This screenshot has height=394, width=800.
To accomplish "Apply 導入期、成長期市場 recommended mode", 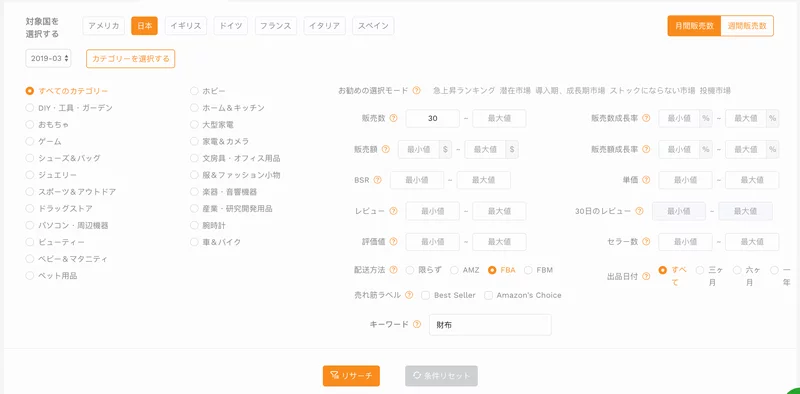I will (570, 91).
